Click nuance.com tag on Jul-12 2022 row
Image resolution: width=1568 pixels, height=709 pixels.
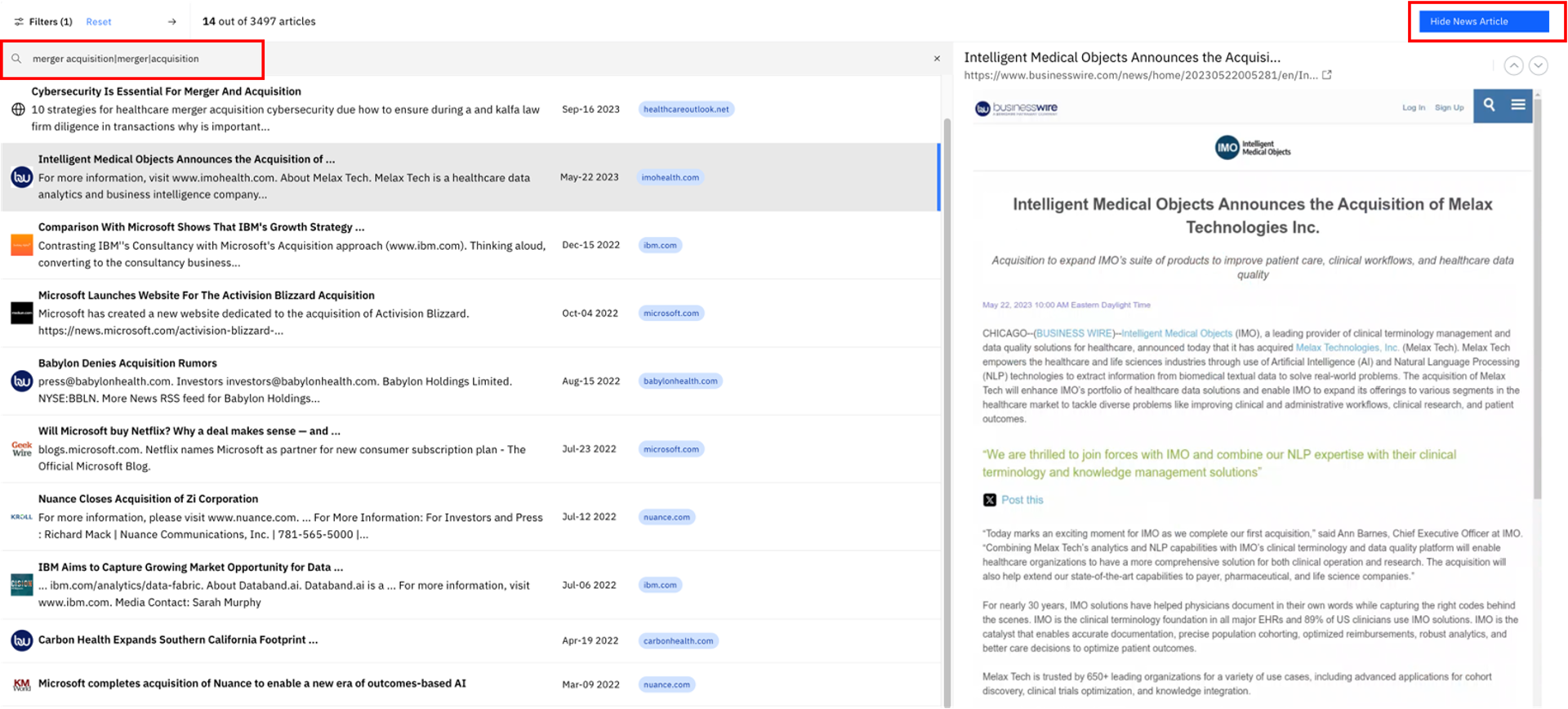click(x=666, y=517)
